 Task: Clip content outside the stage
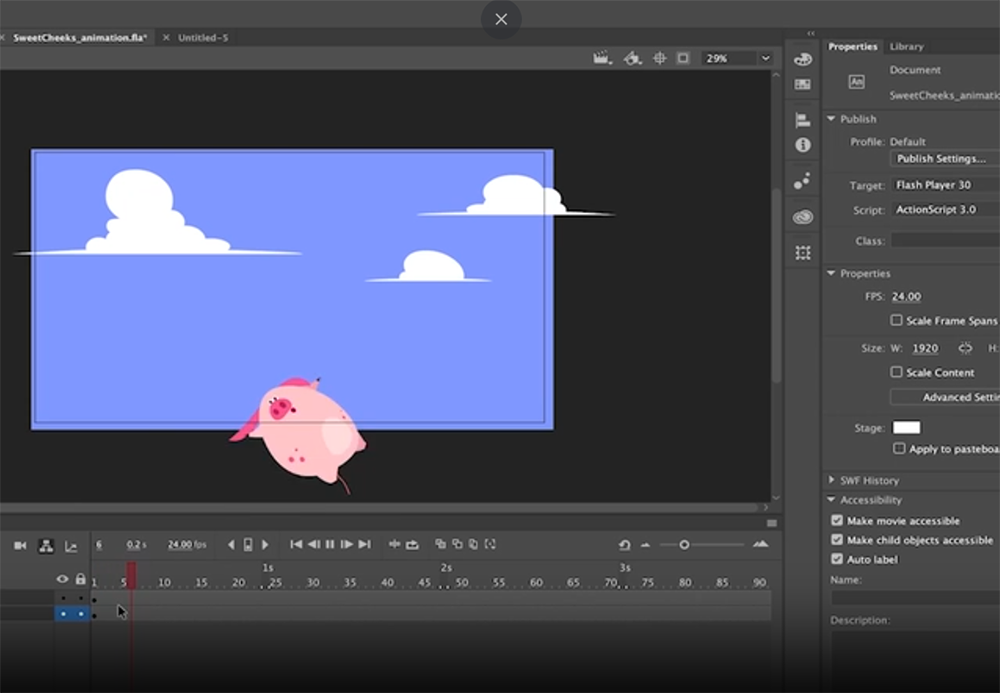682,58
